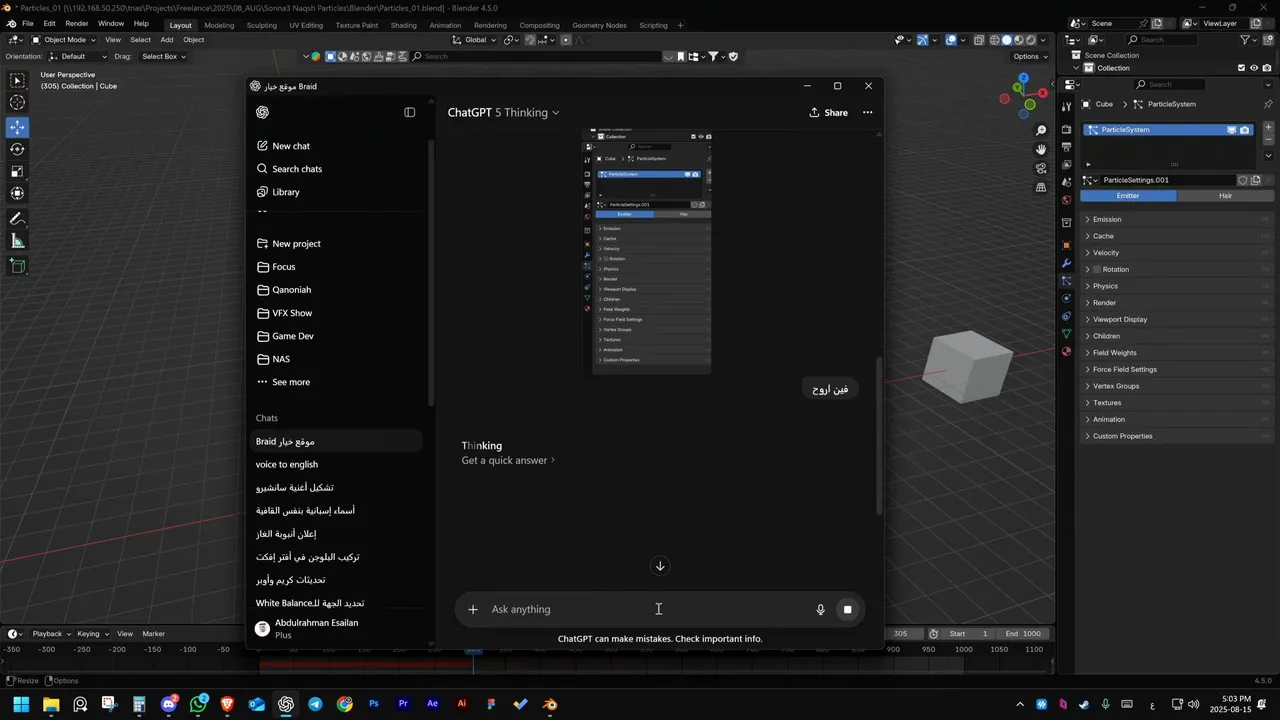Select the Cursor tool in Blender toolbar
This screenshot has width=1280, height=720.
click(18, 102)
